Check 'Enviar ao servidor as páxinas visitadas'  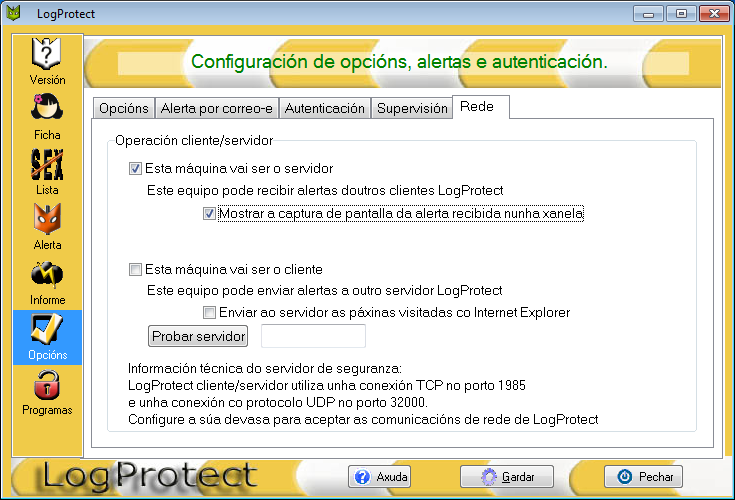pyautogui.click(x=209, y=312)
